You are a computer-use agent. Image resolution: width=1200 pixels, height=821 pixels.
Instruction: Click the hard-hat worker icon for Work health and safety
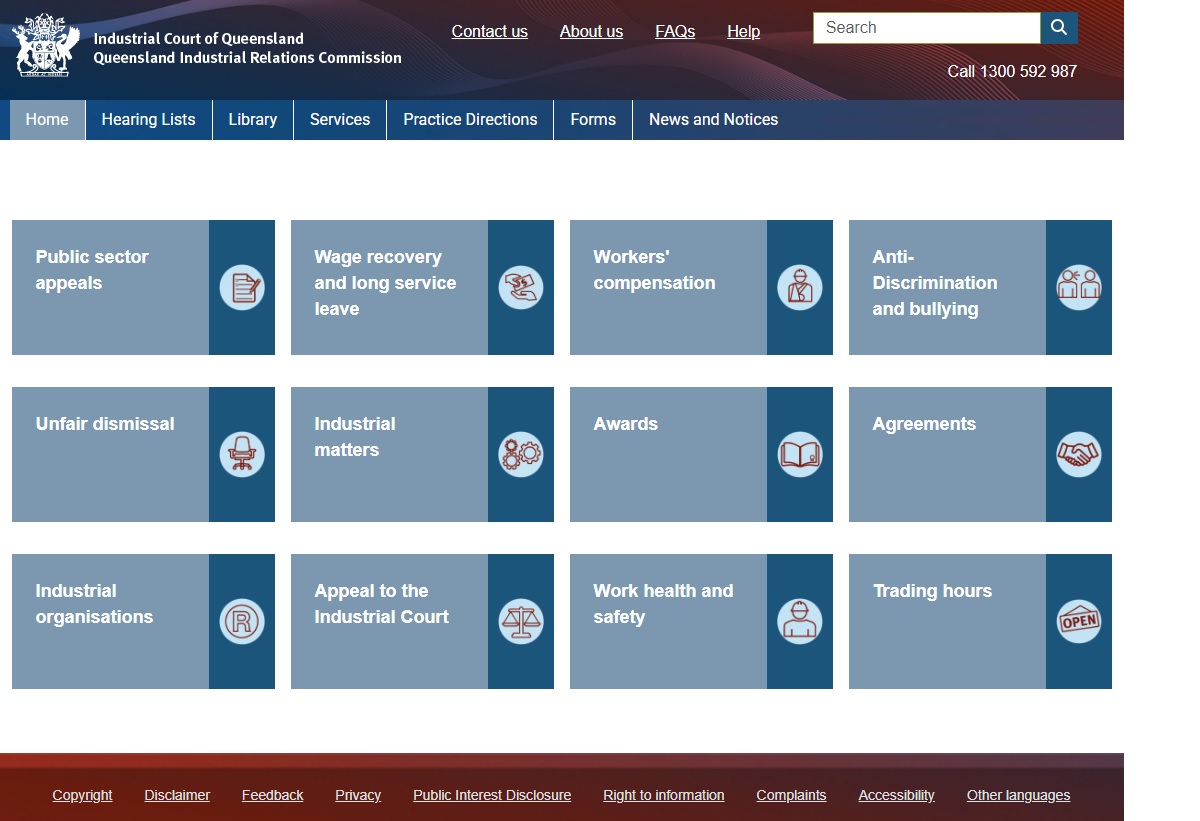800,622
